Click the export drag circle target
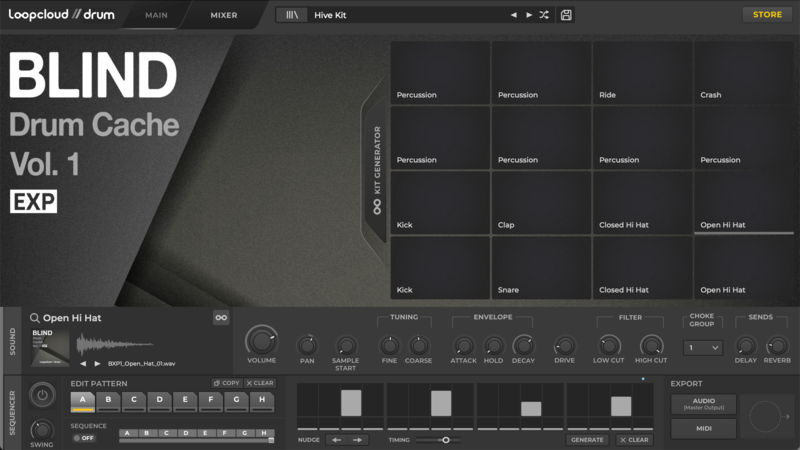 click(x=765, y=416)
